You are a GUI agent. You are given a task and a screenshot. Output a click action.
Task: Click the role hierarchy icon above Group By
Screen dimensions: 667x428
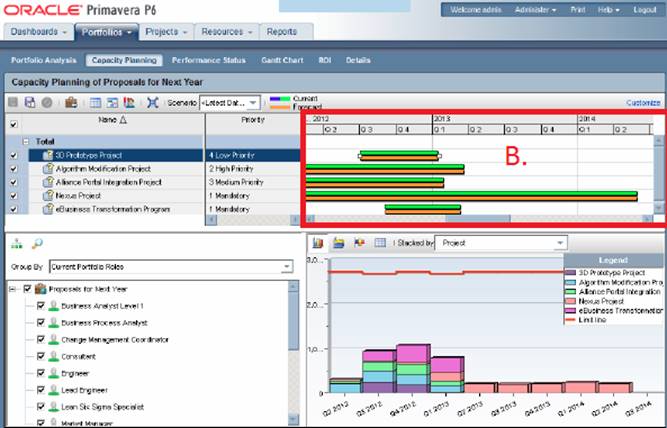coord(17,243)
